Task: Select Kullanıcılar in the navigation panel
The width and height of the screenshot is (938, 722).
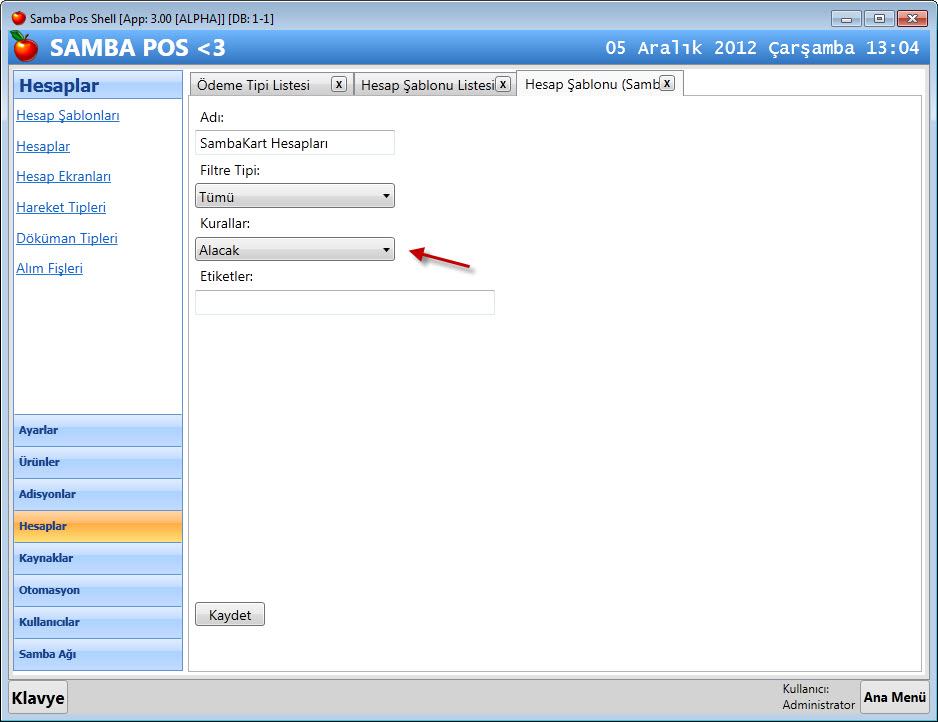Action: click(x=98, y=622)
